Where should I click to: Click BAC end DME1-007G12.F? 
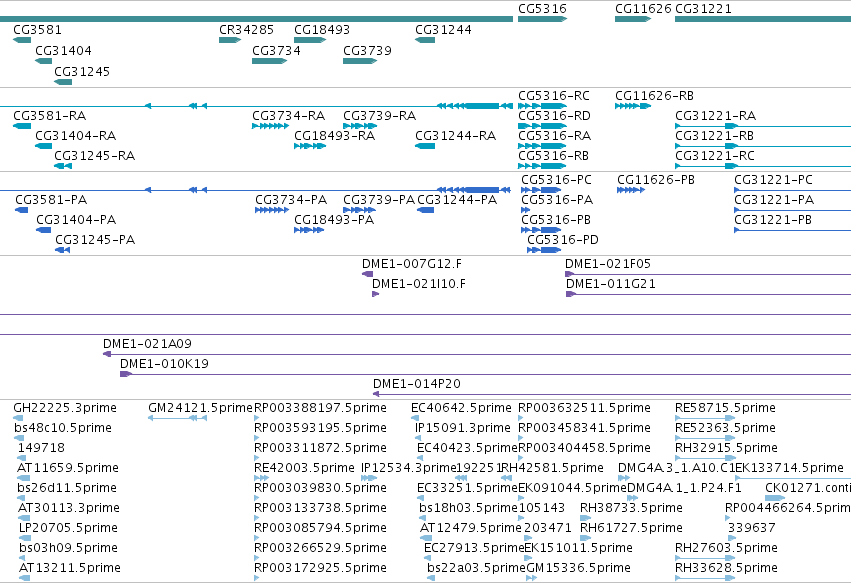coord(367,274)
